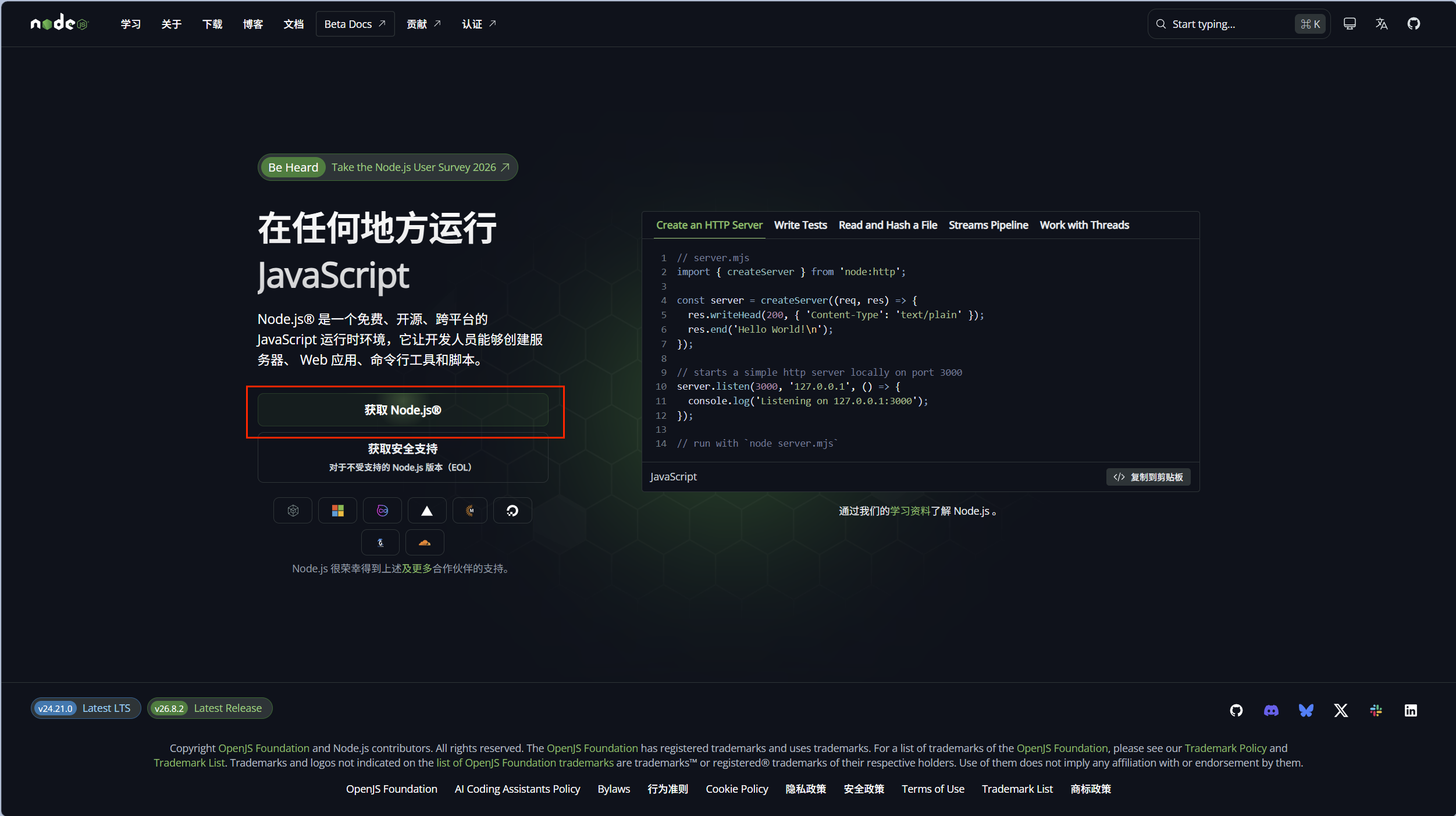This screenshot has width=1456, height=816.
Task: Click the Vercel triangle partner logo
Action: point(427,511)
